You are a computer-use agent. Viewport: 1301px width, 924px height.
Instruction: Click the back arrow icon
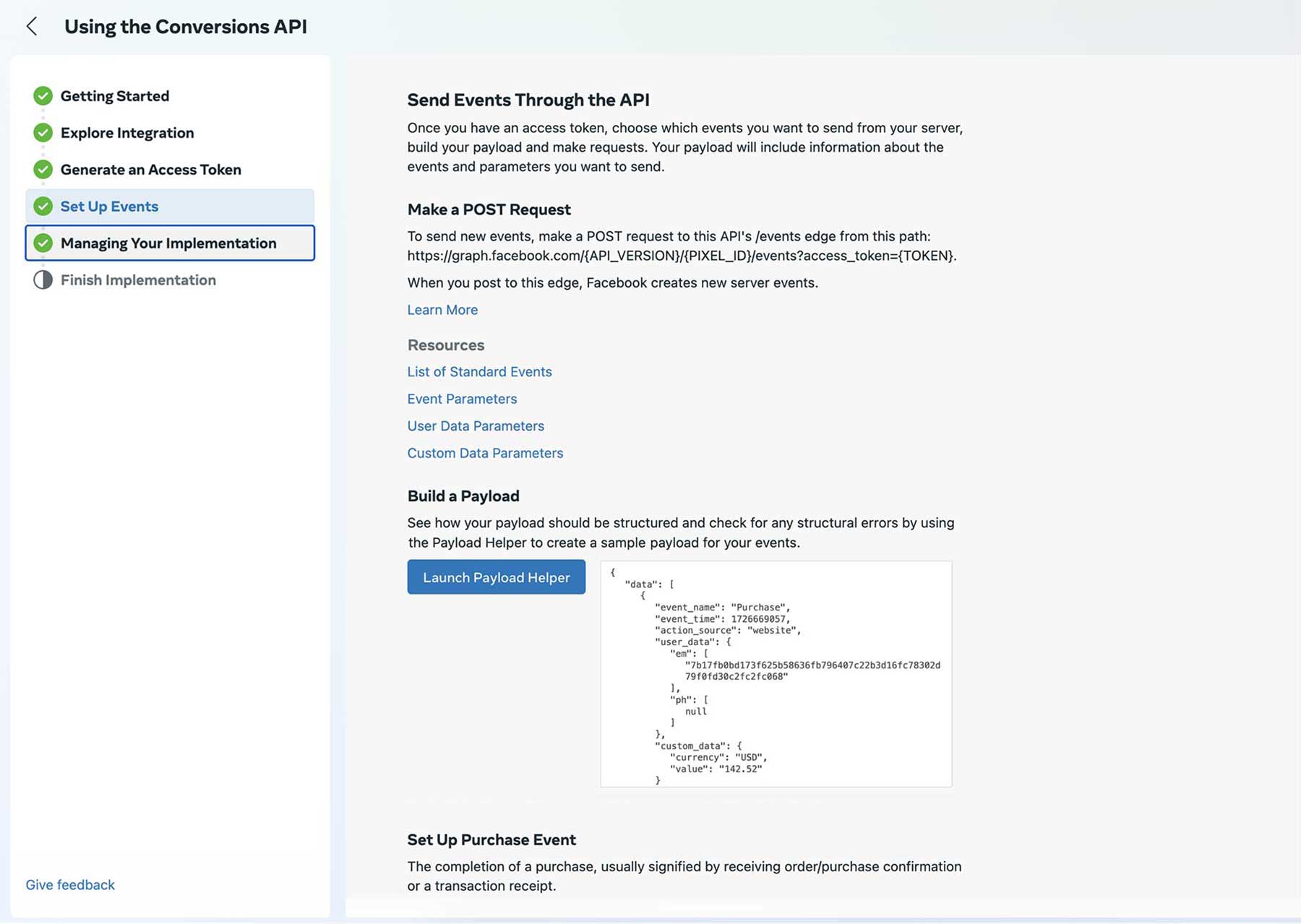(31, 27)
